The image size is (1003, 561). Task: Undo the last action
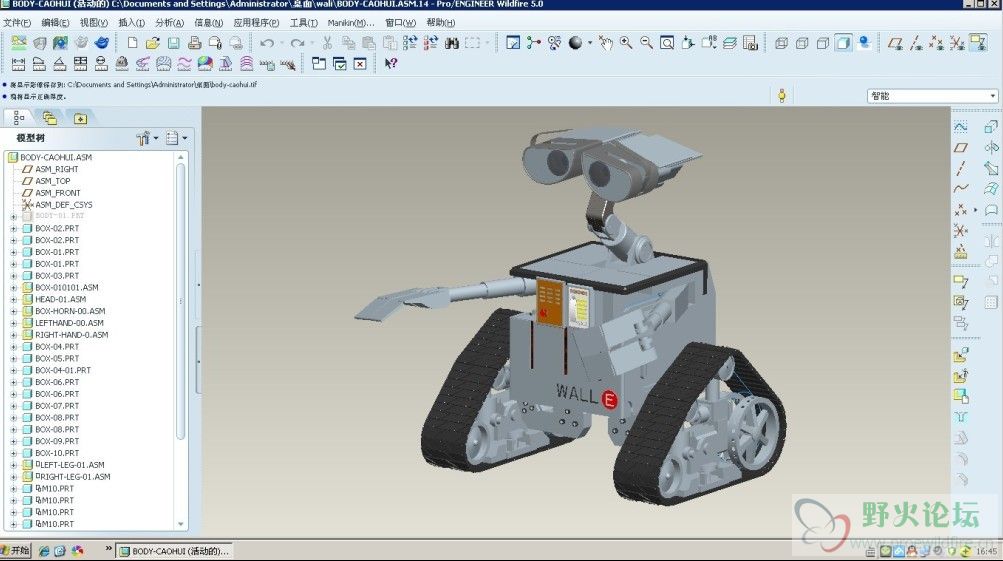coord(267,43)
